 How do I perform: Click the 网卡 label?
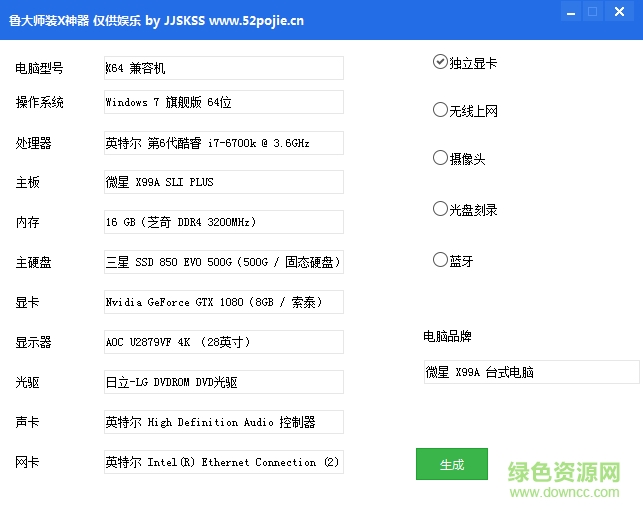point(27,462)
